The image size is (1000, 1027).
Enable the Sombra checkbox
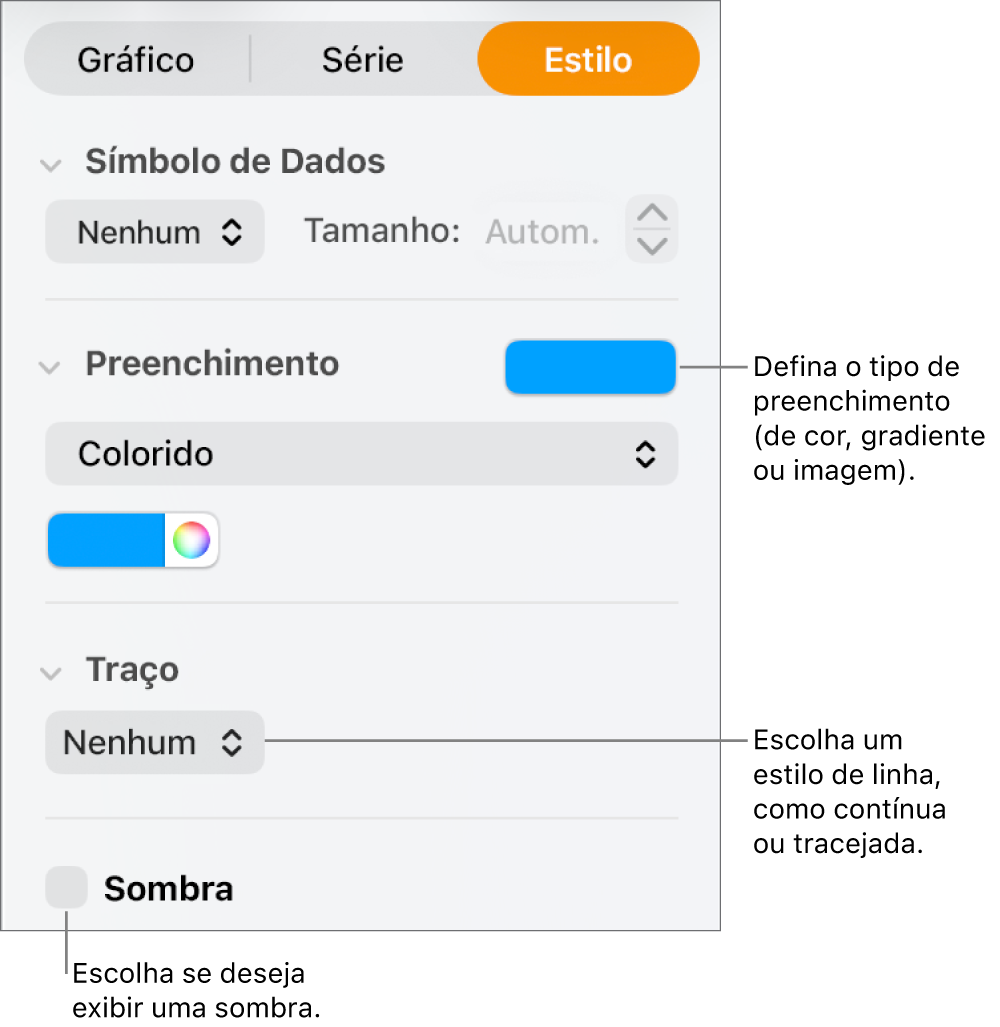click(x=66, y=887)
